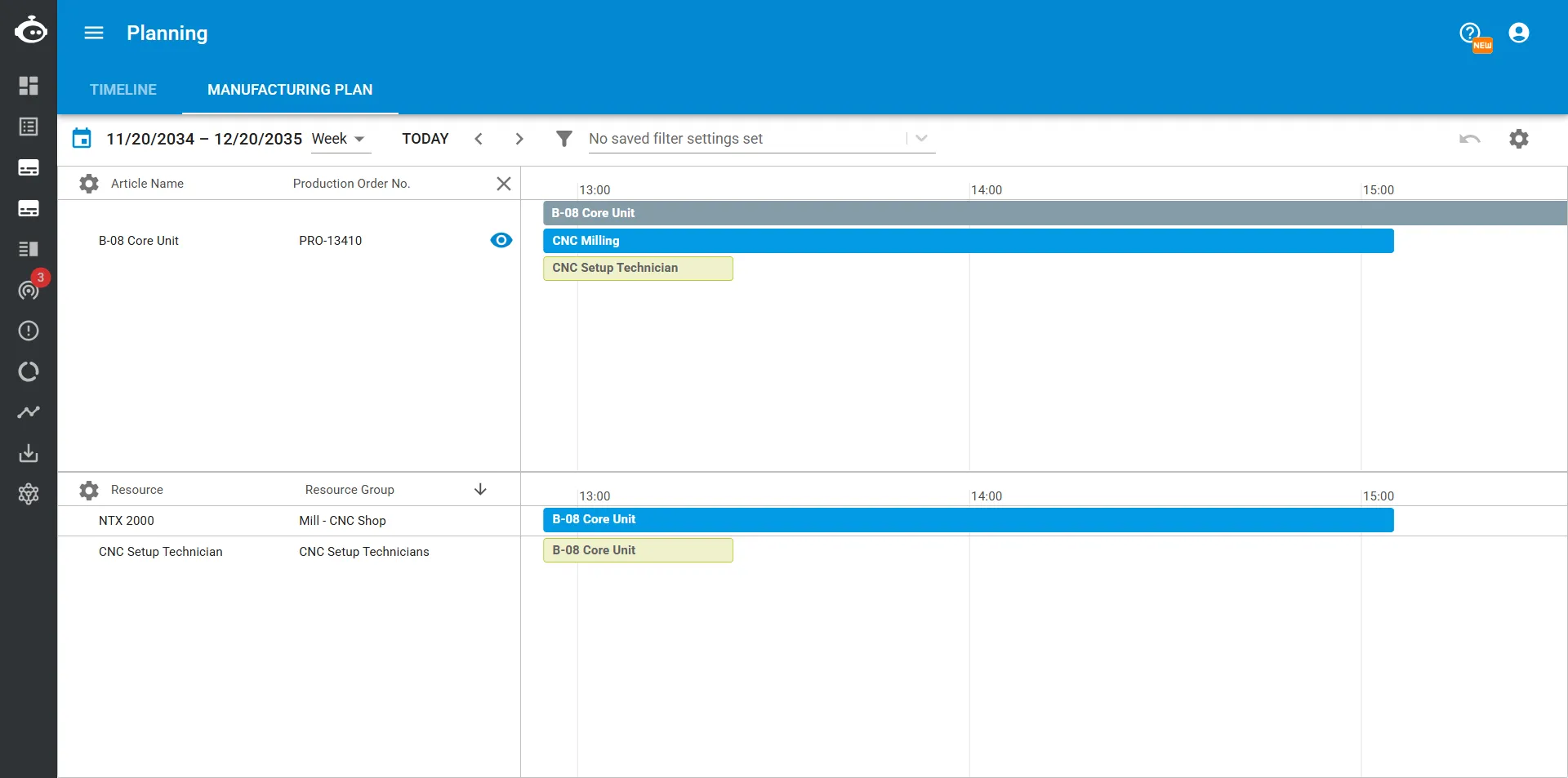The width and height of the screenshot is (1568, 778).
Task: Open the download sidebar icon
Action: (x=29, y=453)
